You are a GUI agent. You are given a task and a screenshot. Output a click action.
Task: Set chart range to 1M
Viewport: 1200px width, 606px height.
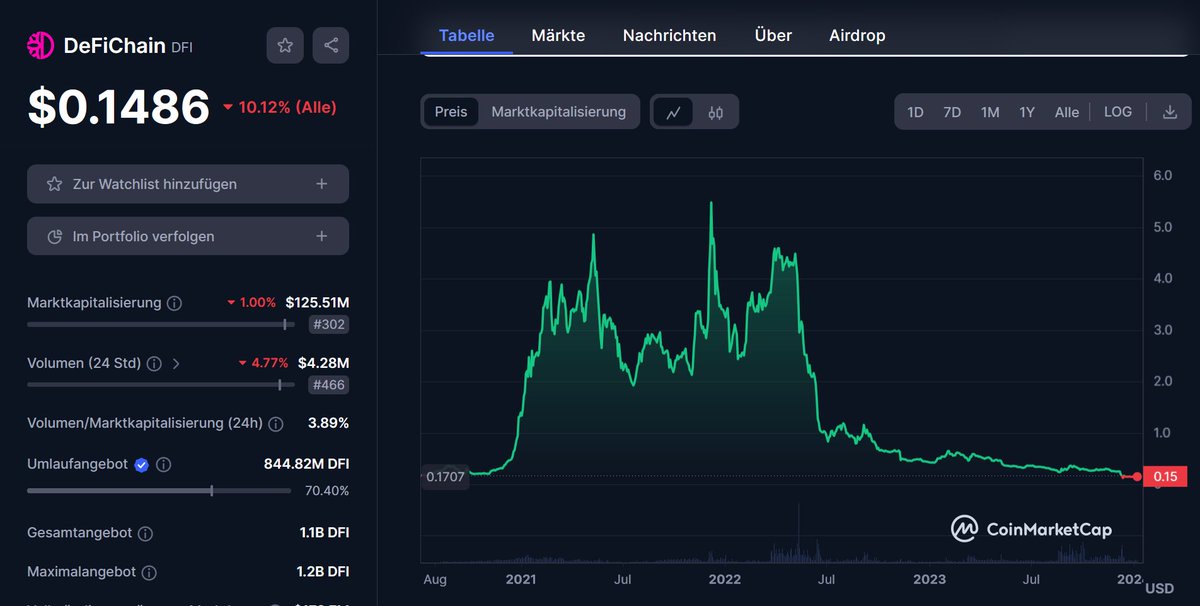(x=990, y=112)
